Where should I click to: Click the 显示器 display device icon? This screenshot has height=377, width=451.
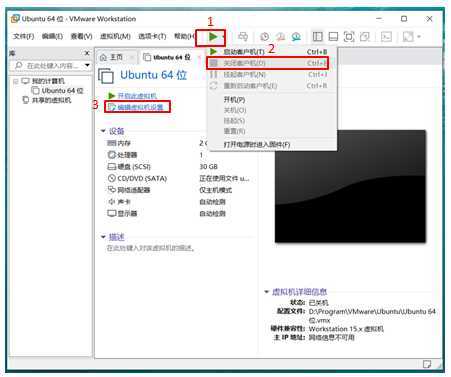112,213
